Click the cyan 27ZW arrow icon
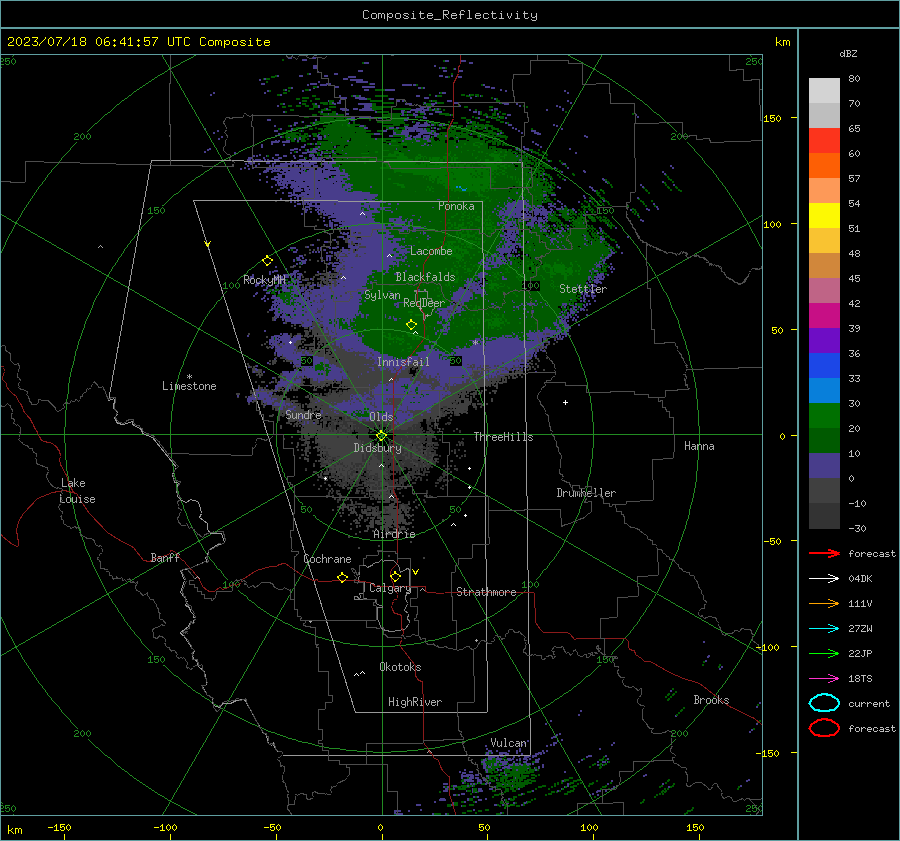900x841 pixels. click(824, 629)
